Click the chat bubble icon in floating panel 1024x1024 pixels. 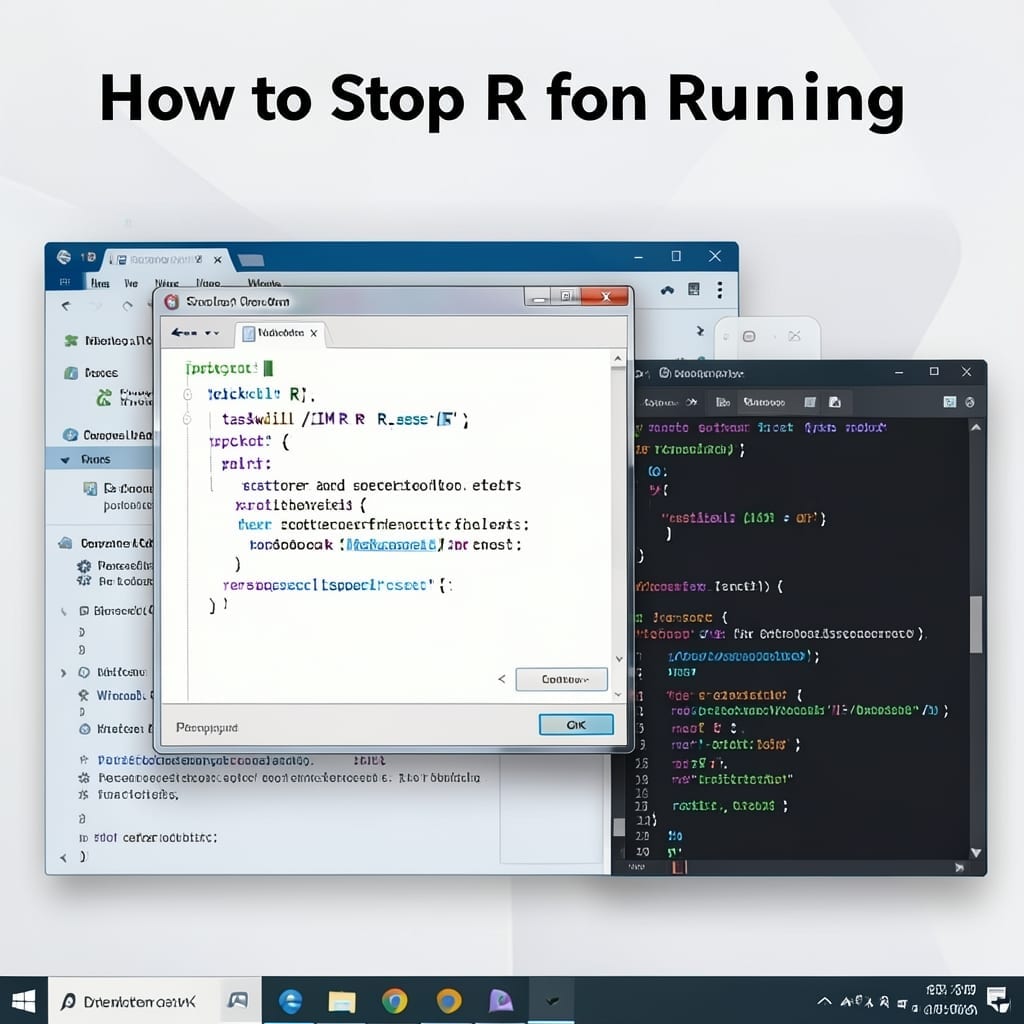tap(749, 336)
